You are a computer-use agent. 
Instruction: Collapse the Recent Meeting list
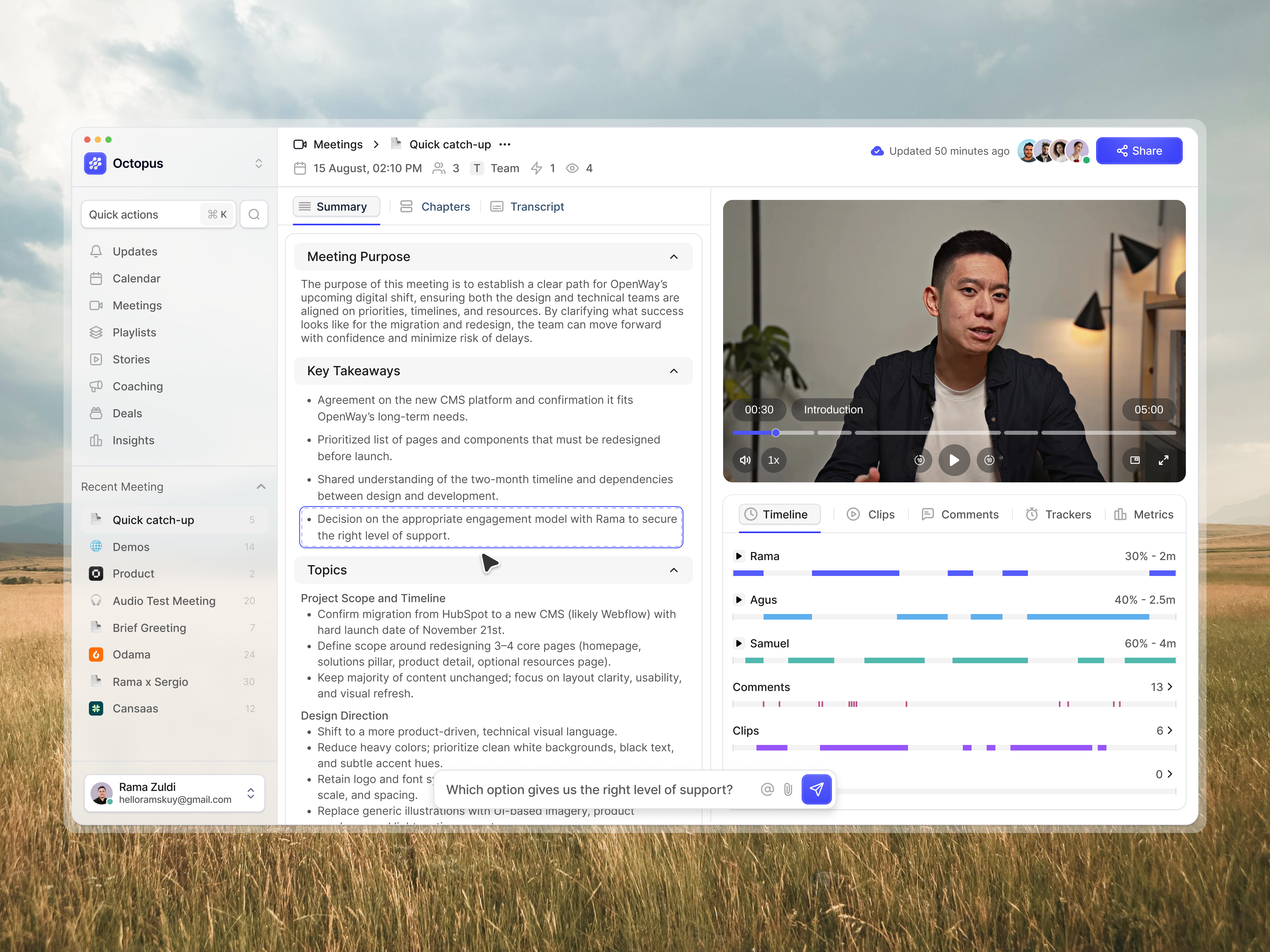point(261,486)
